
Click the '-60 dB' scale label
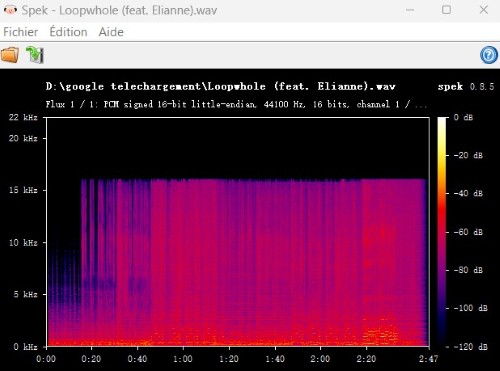pyautogui.click(x=468, y=232)
